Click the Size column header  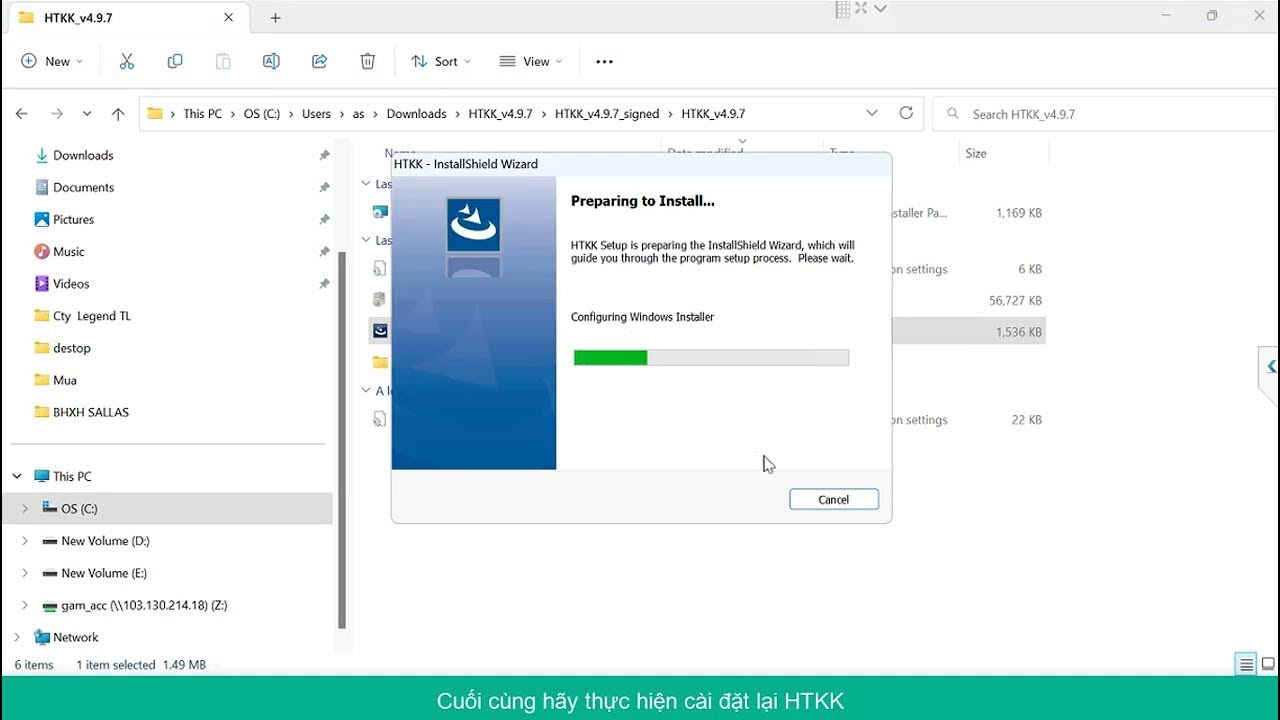976,153
